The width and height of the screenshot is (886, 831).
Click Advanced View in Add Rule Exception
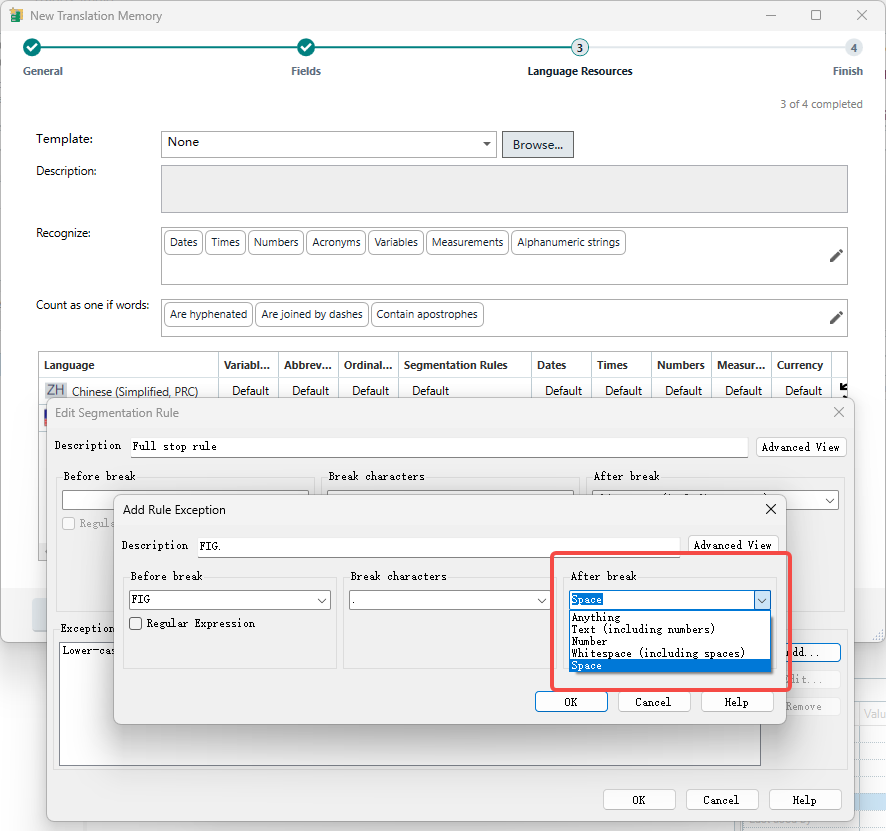pos(732,545)
